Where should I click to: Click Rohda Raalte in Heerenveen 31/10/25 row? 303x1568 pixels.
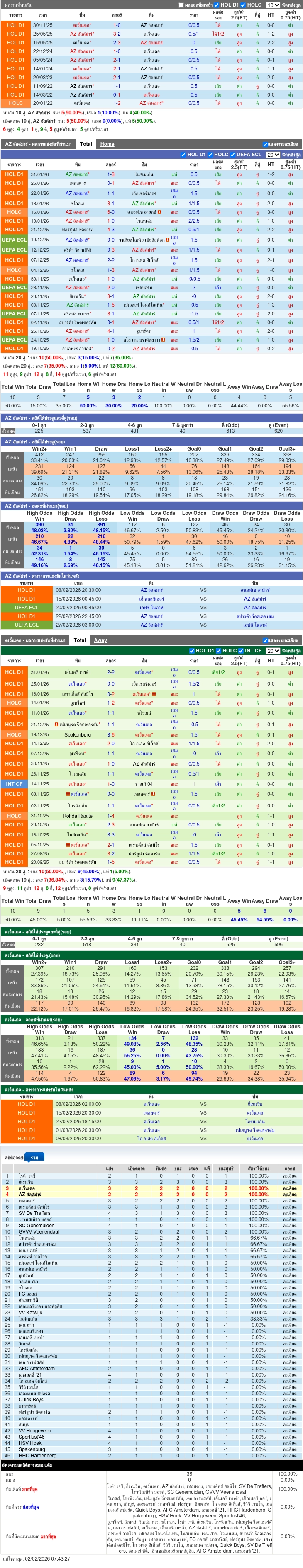[x=78, y=816]
